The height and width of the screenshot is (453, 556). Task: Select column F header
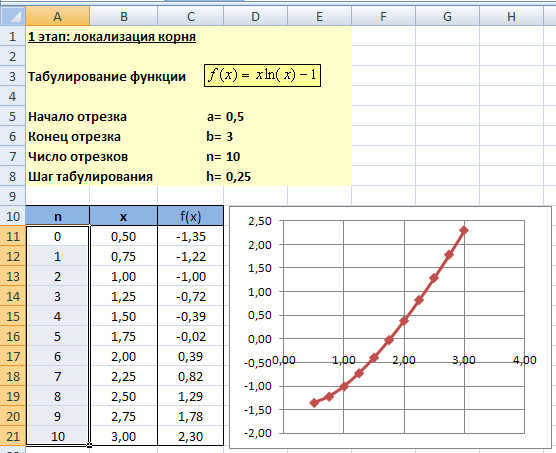[383, 16]
